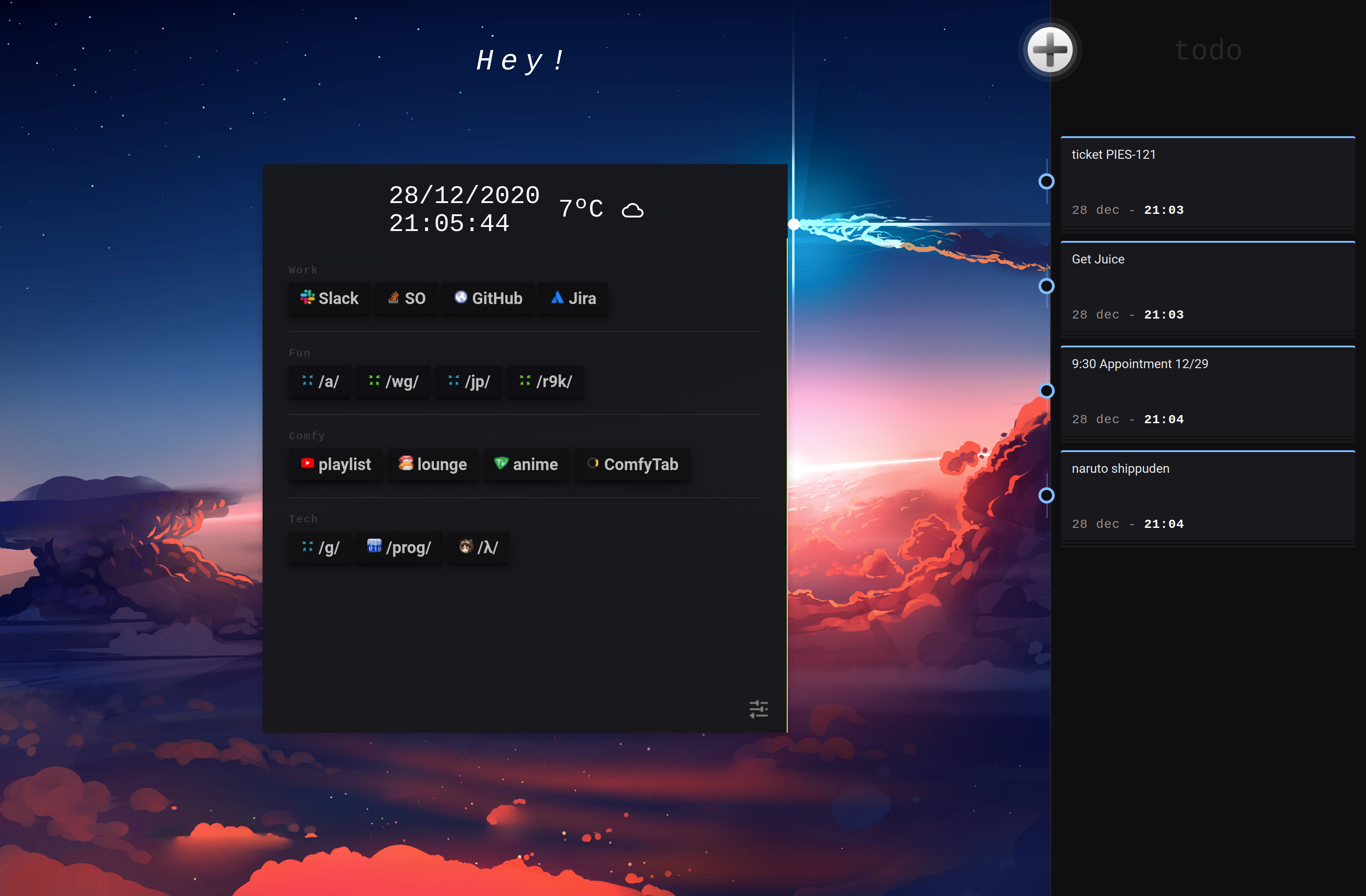Open the sliders settings icon
The width and height of the screenshot is (1366, 896).
click(x=758, y=709)
